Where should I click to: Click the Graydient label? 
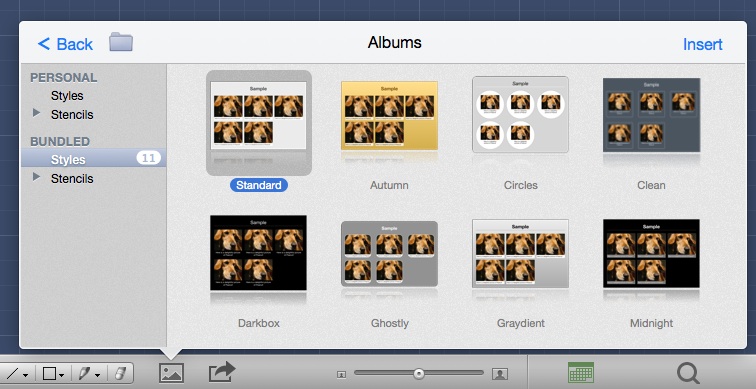coord(521,323)
